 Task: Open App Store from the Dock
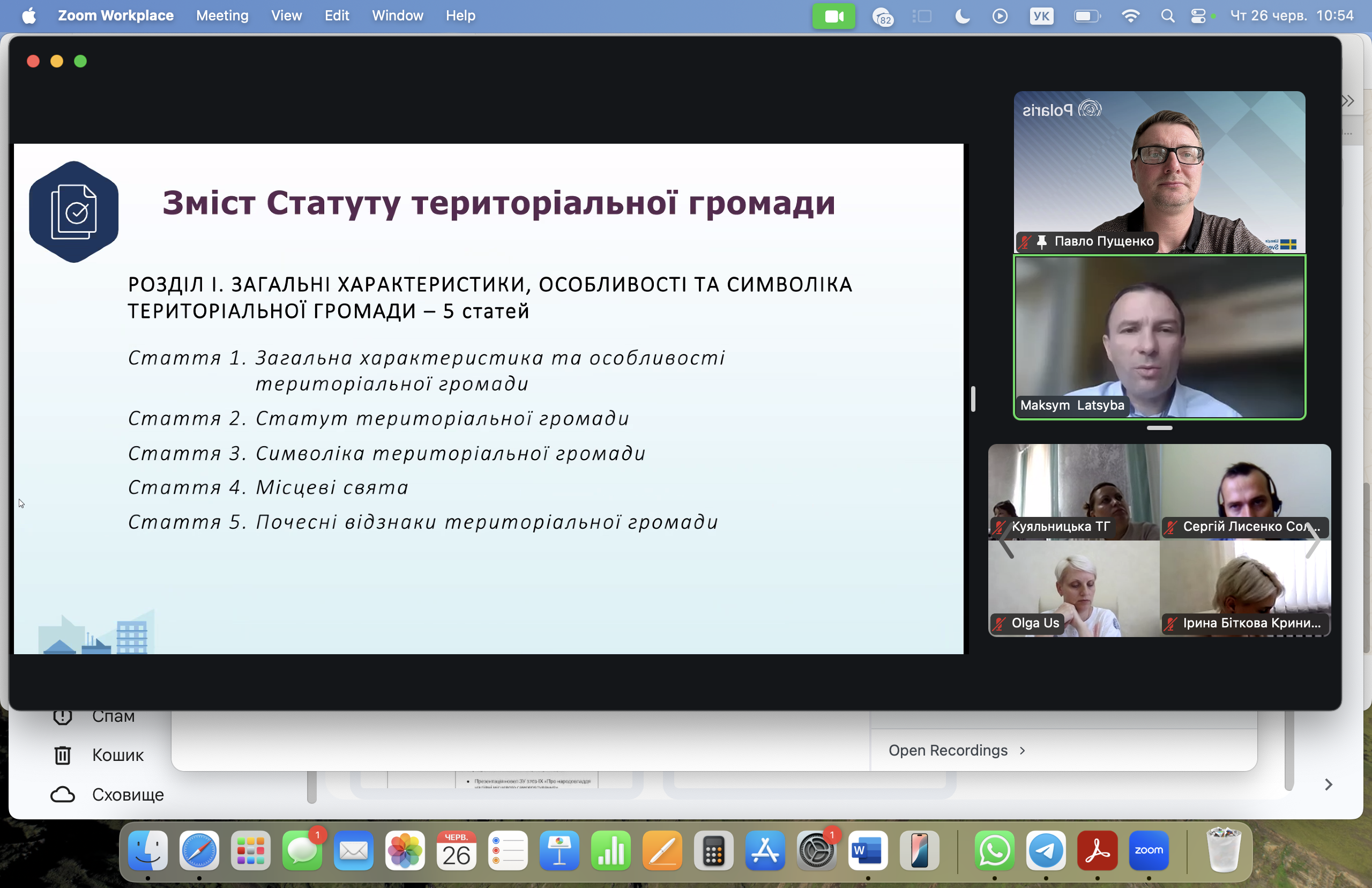click(x=765, y=850)
